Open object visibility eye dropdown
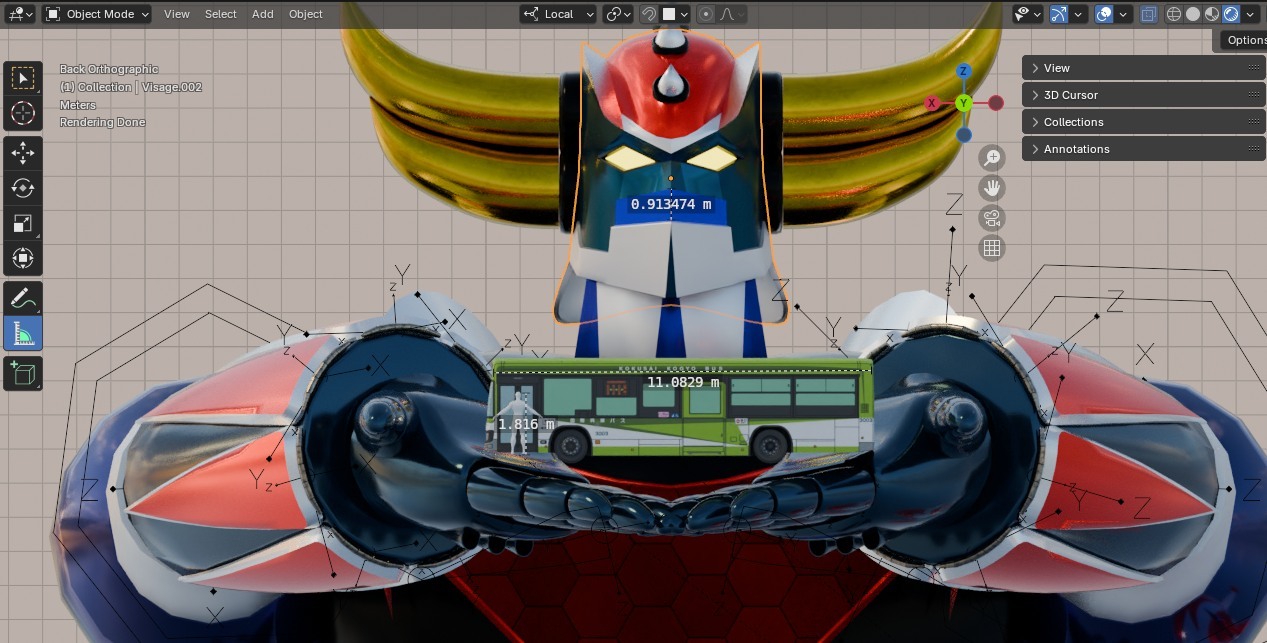The image size is (1267, 643). [x=1027, y=14]
